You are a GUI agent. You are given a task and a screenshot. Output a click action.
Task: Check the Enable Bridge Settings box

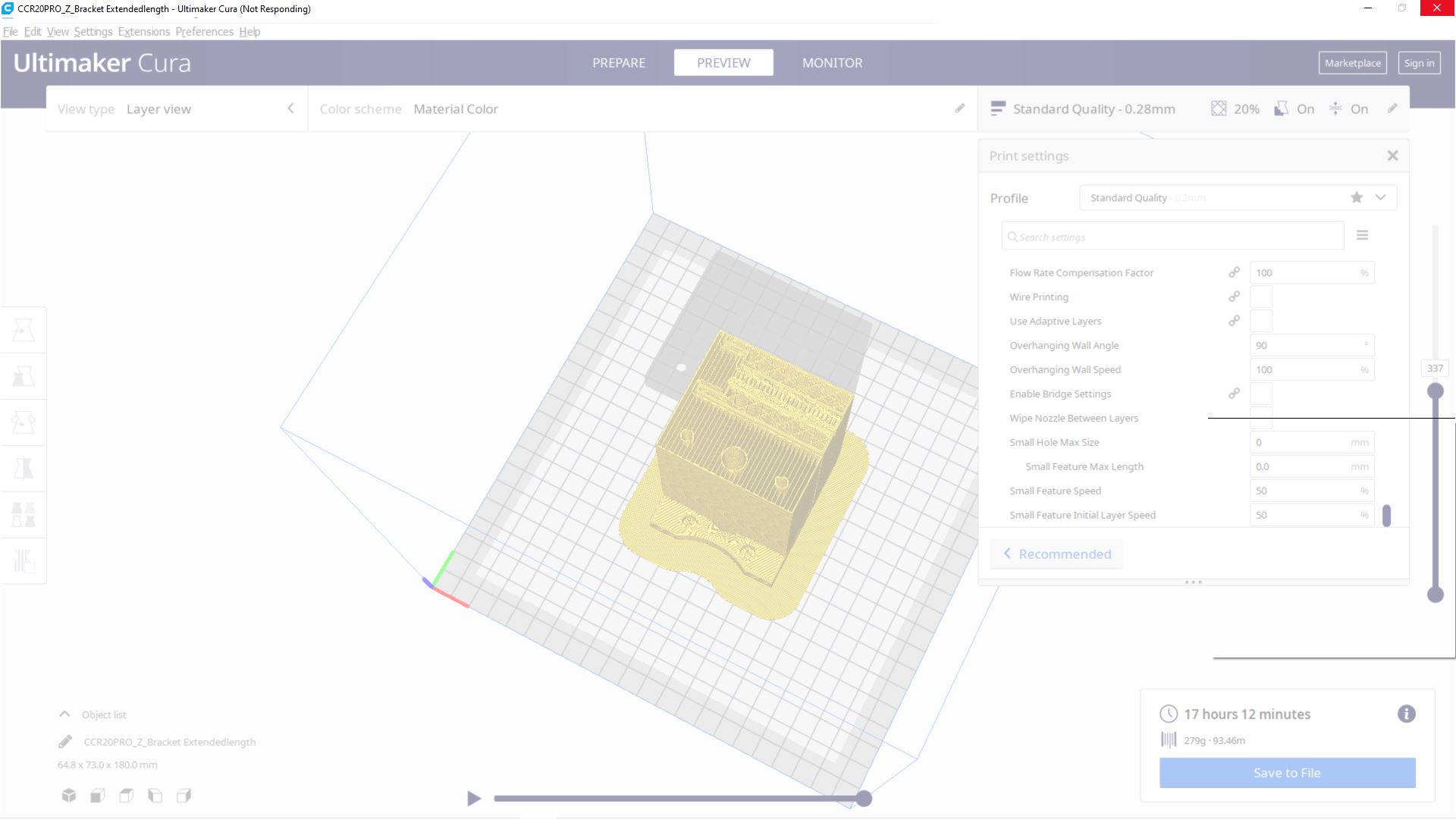1260,394
